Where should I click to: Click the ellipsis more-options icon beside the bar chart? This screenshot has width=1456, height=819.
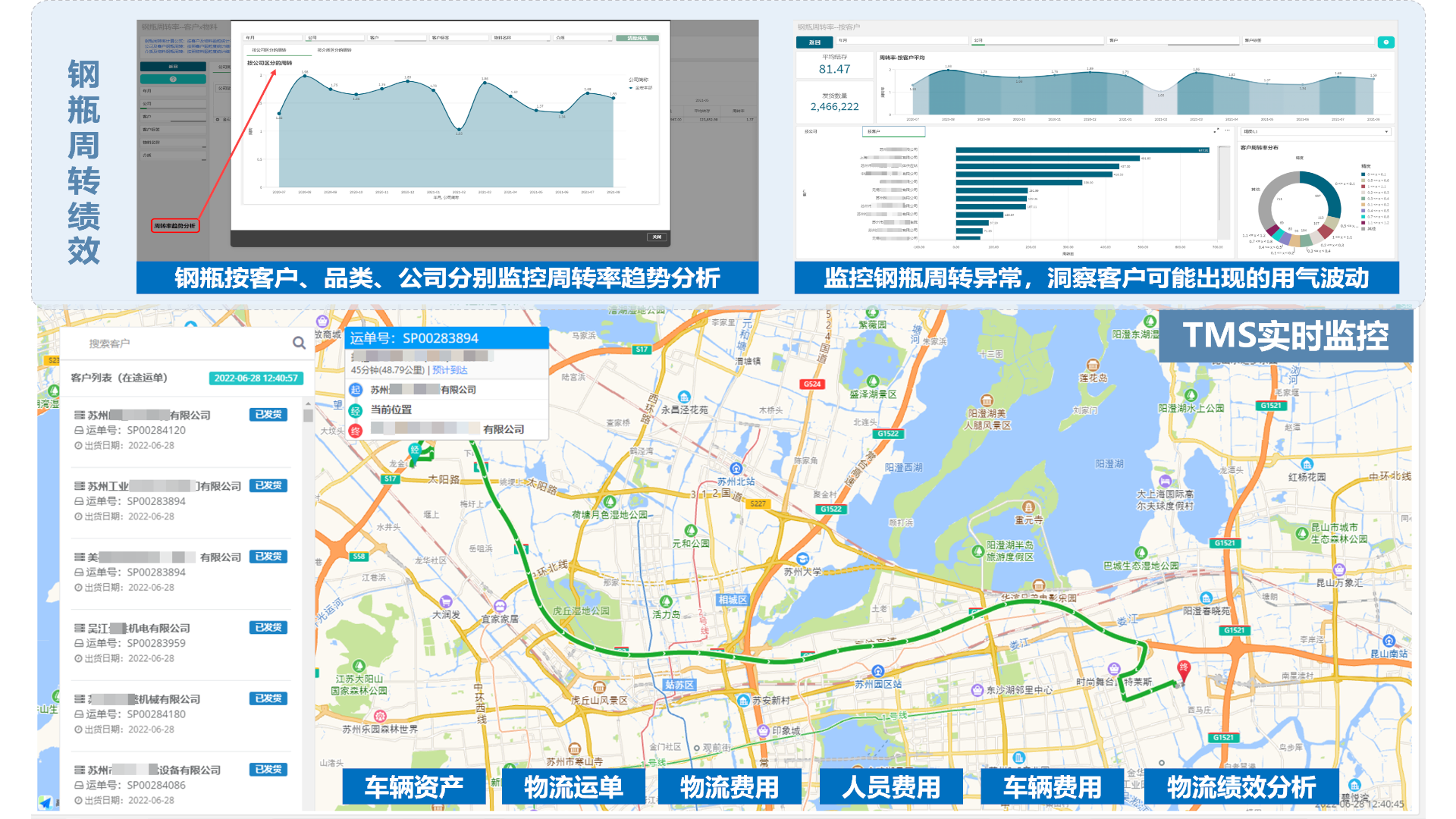(1225, 131)
